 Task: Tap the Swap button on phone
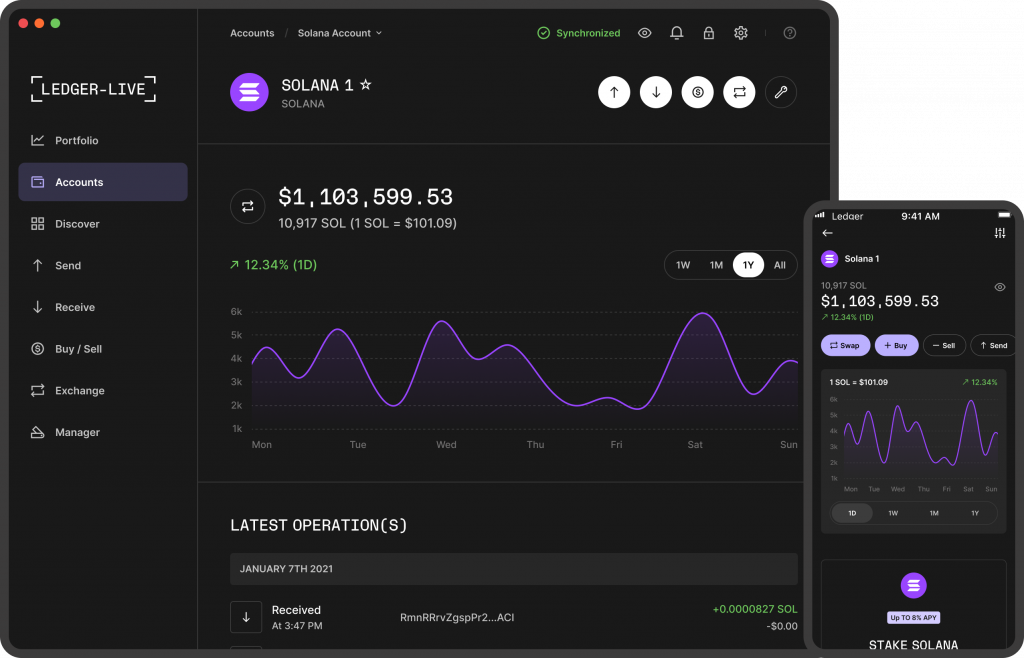tap(845, 345)
